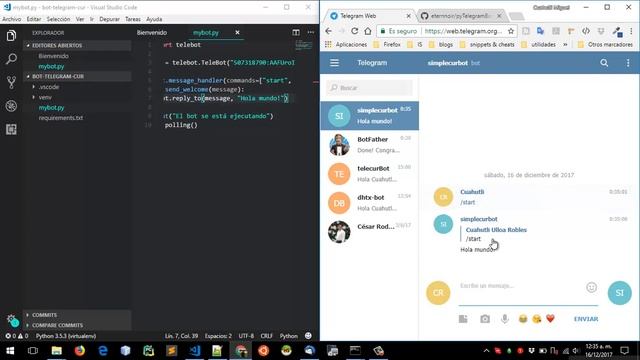Viewport: 640px width, 360px height.
Task: Open the Aplicaciones bookmarks shortcut
Action: [x=346, y=44]
